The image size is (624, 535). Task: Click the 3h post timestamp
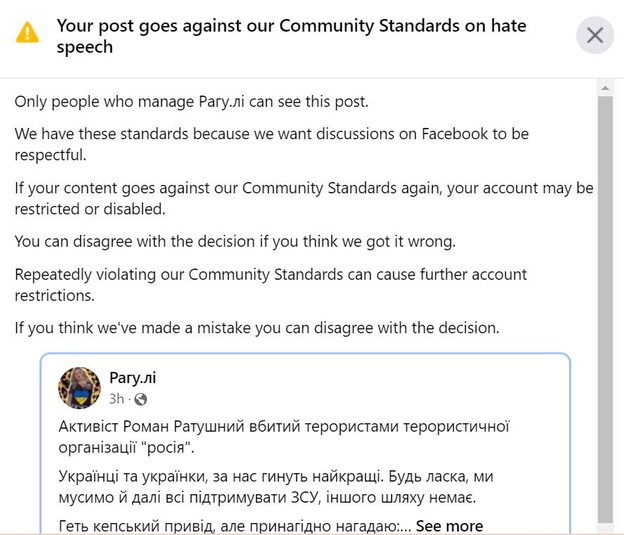(117, 399)
